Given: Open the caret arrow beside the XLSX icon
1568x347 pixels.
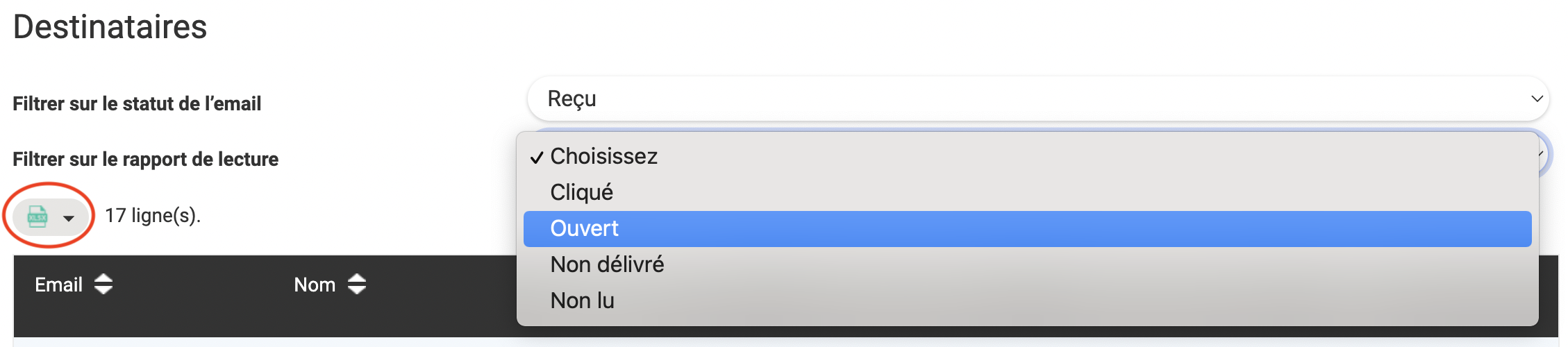Looking at the screenshot, I should click(x=69, y=219).
